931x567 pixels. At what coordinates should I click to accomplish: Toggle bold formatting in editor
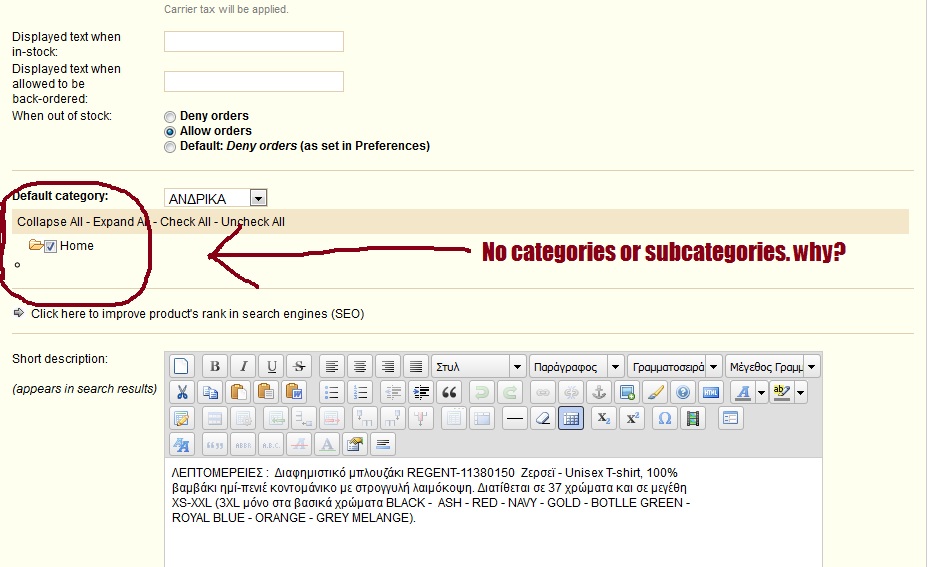click(x=215, y=366)
